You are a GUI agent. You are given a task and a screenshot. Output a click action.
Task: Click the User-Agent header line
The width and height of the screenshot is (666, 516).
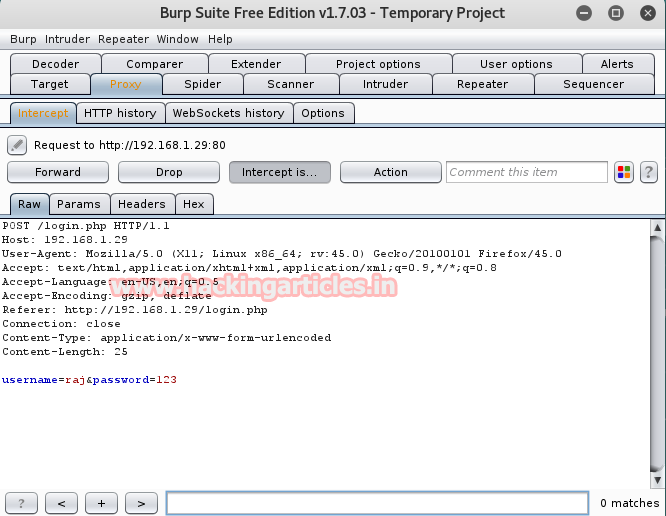(282, 254)
